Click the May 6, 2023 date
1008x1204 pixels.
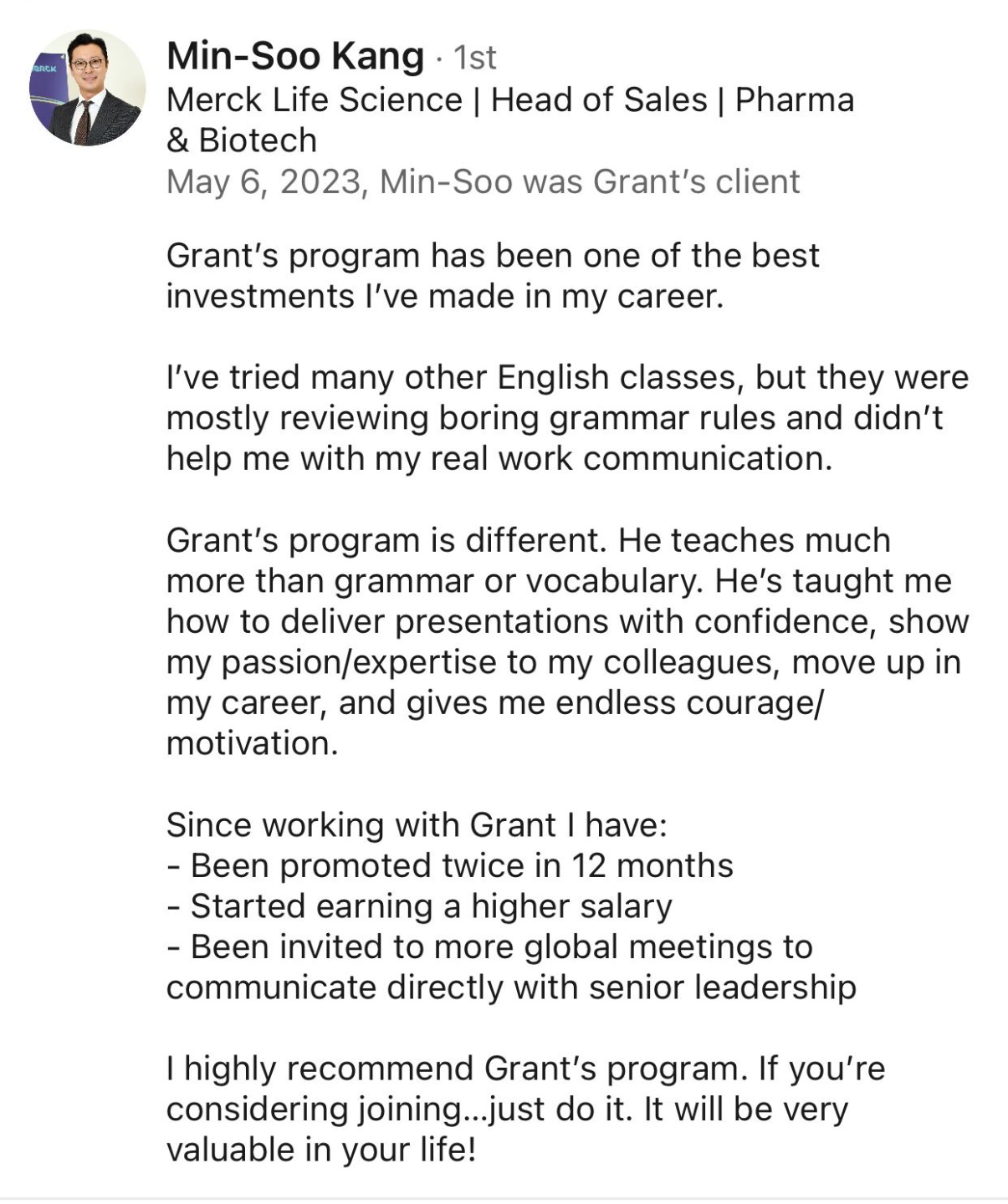(264, 181)
